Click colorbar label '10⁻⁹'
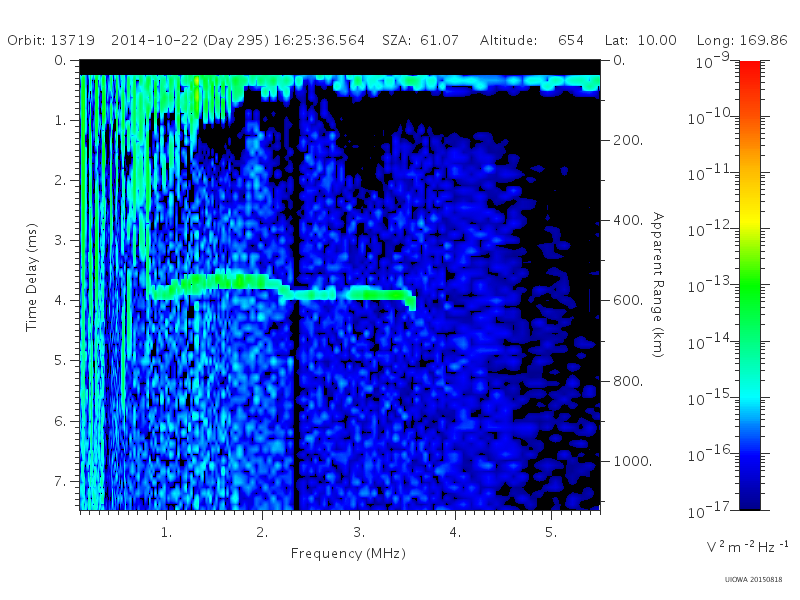Screen dimensions: 800x600 [x=713, y=61]
